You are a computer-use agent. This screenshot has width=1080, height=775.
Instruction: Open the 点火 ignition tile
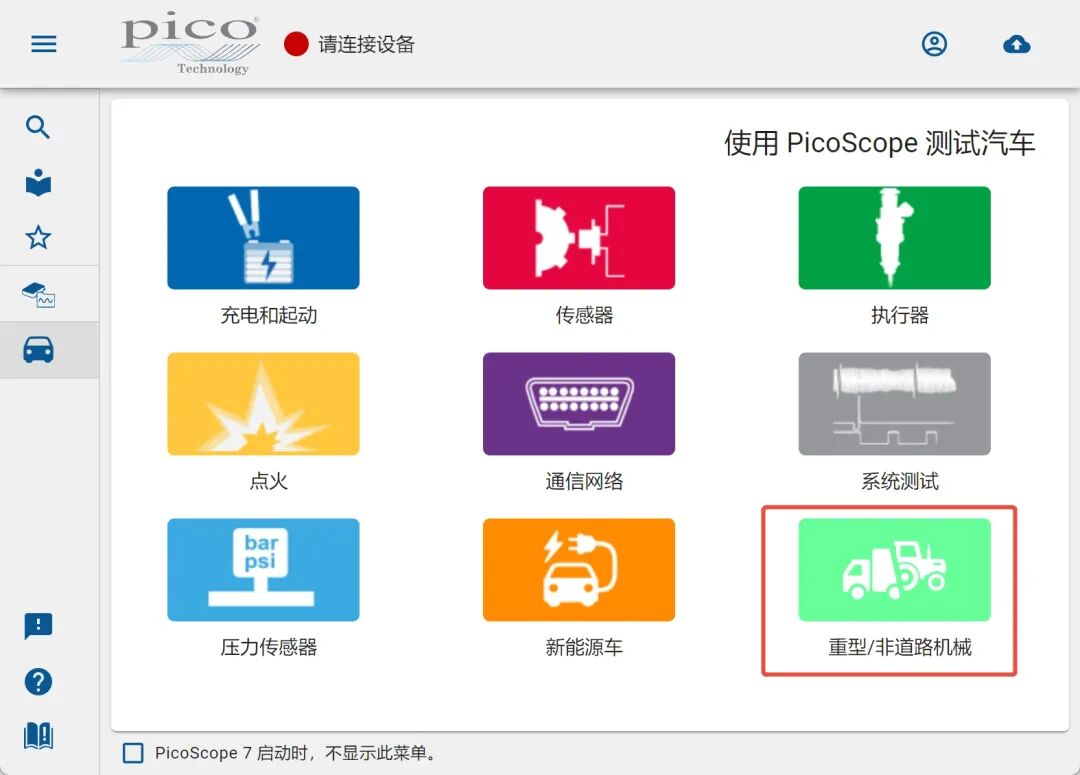(x=263, y=404)
